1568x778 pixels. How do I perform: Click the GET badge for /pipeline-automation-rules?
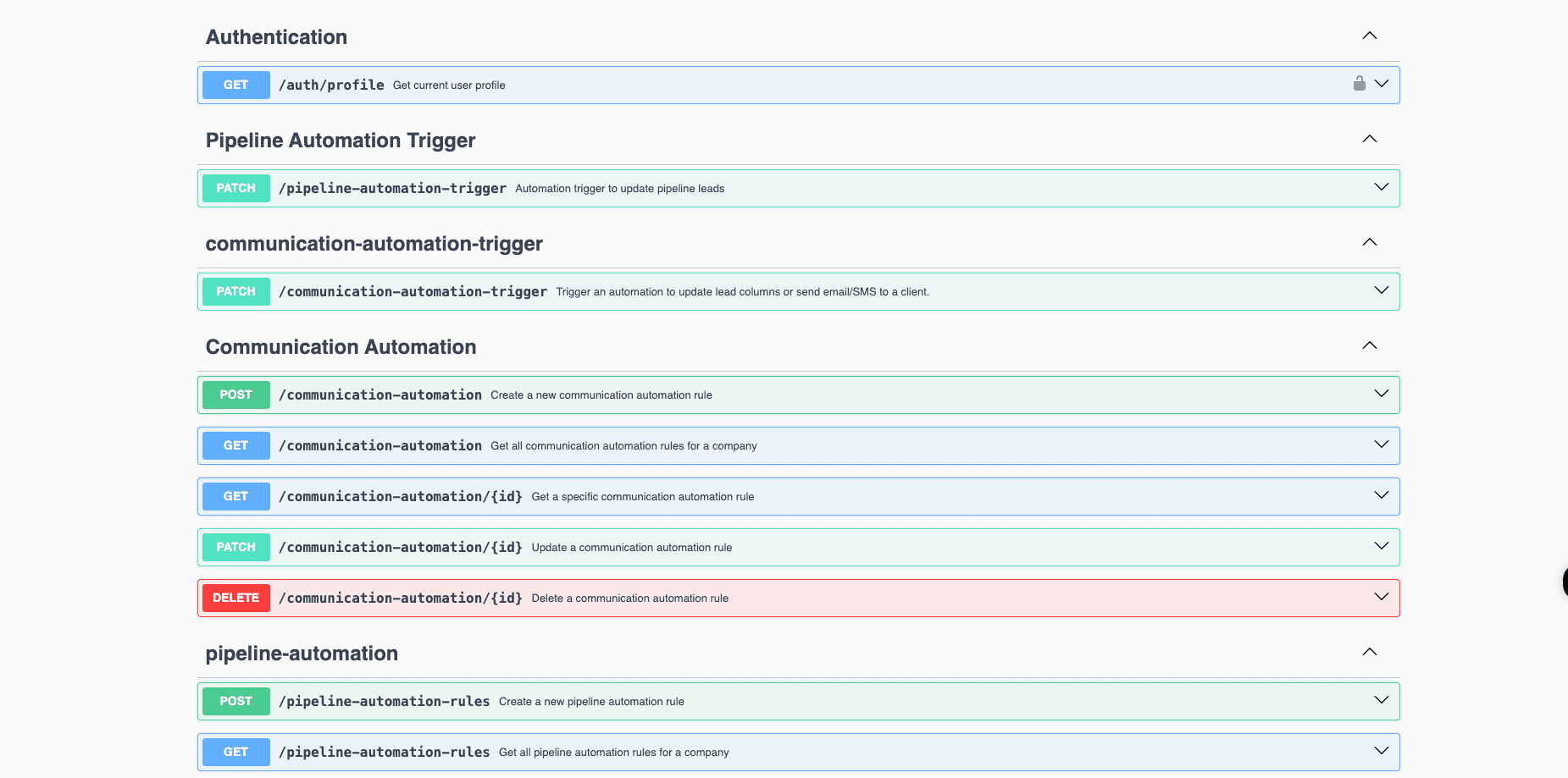[x=236, y=752]
